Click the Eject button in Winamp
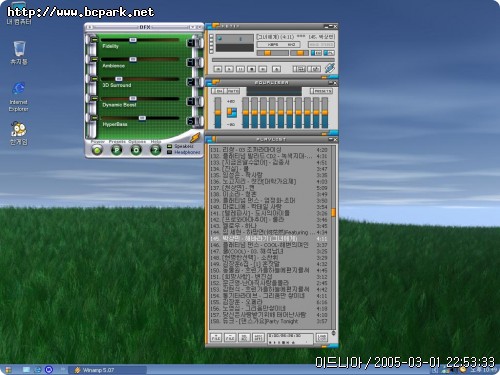This screenshot has height=375, width=500. click(x=276, y=69)
